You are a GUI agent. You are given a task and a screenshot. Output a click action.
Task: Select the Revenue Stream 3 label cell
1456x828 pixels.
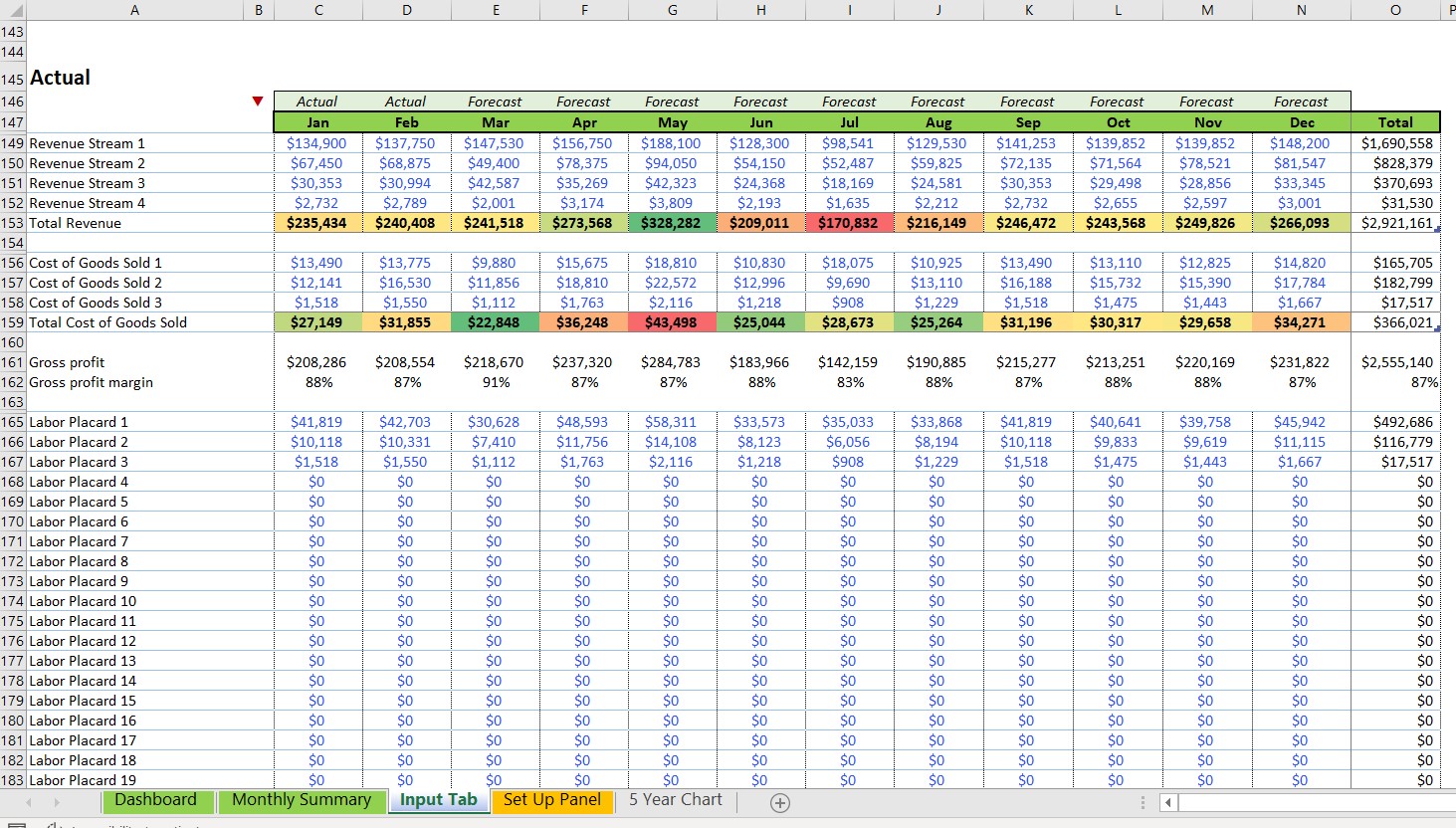pyautogui.click(x=88, y=182)
